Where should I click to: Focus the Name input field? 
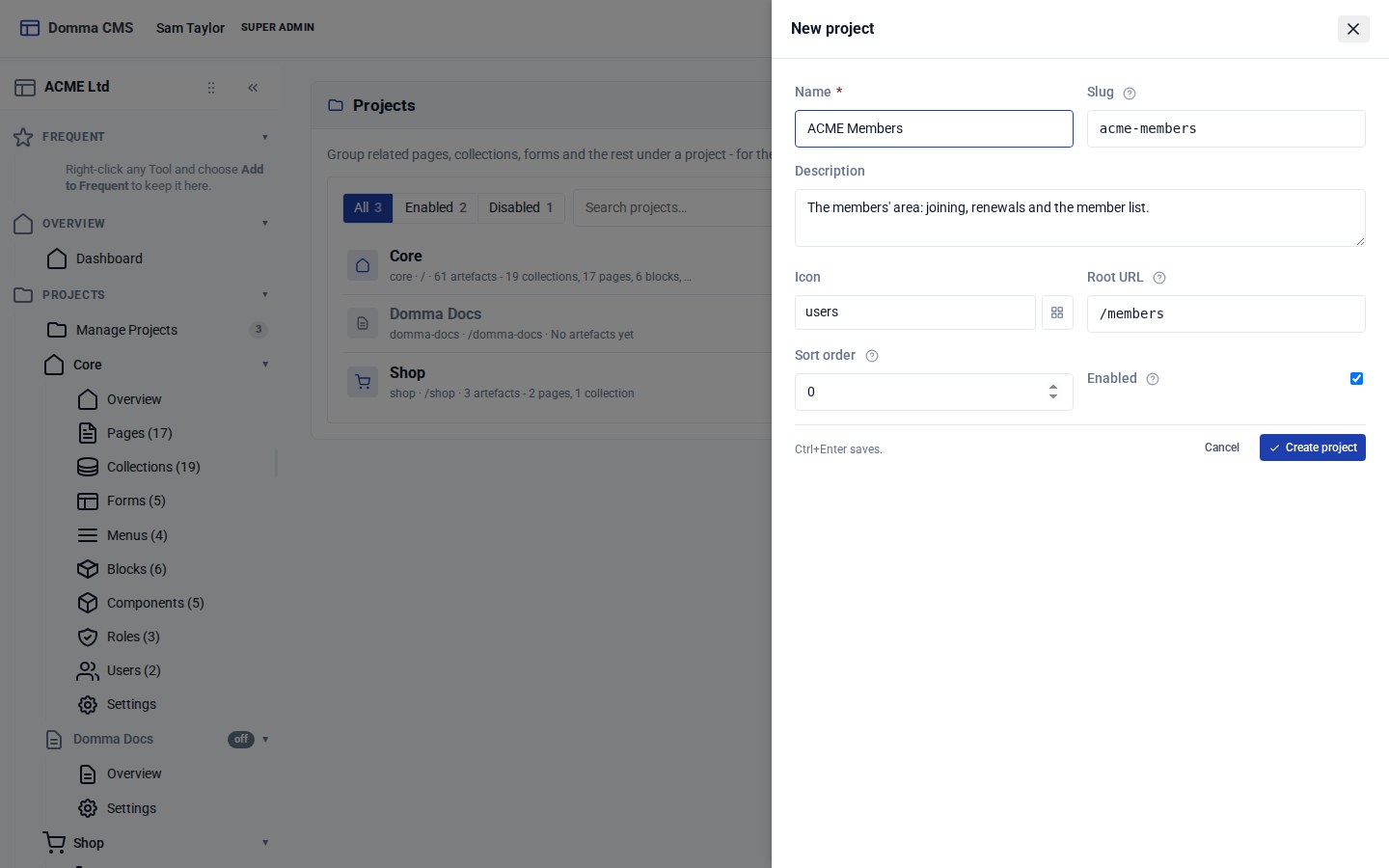coord(934,128)
